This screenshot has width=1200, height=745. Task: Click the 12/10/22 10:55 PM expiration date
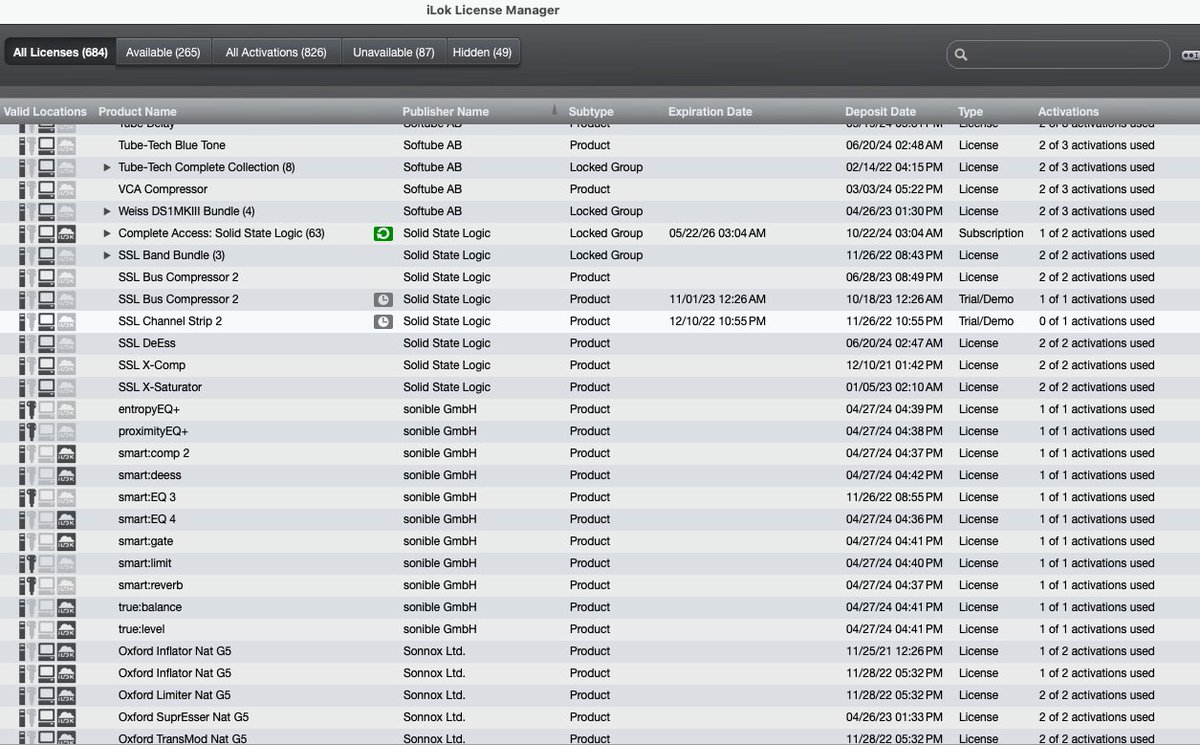tap(717, 321)
